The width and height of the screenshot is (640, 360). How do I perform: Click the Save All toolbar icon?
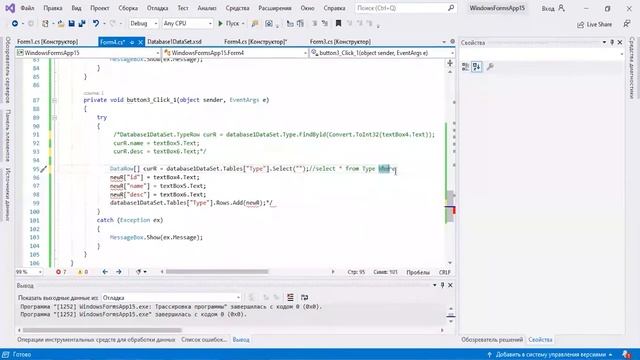tap(82, 24)
